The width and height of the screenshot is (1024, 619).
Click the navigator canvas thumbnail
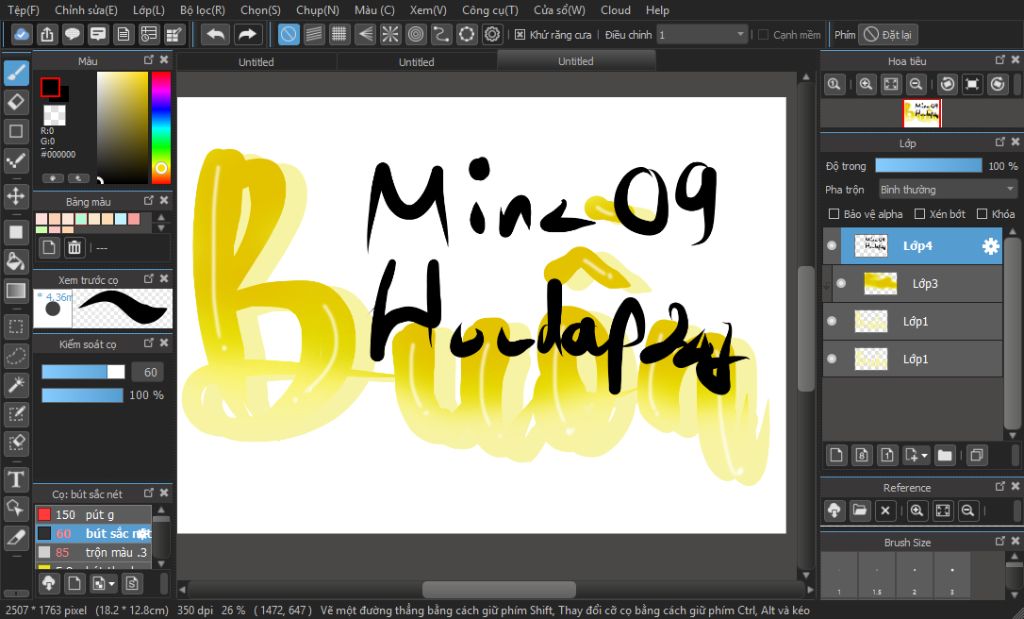921,114
